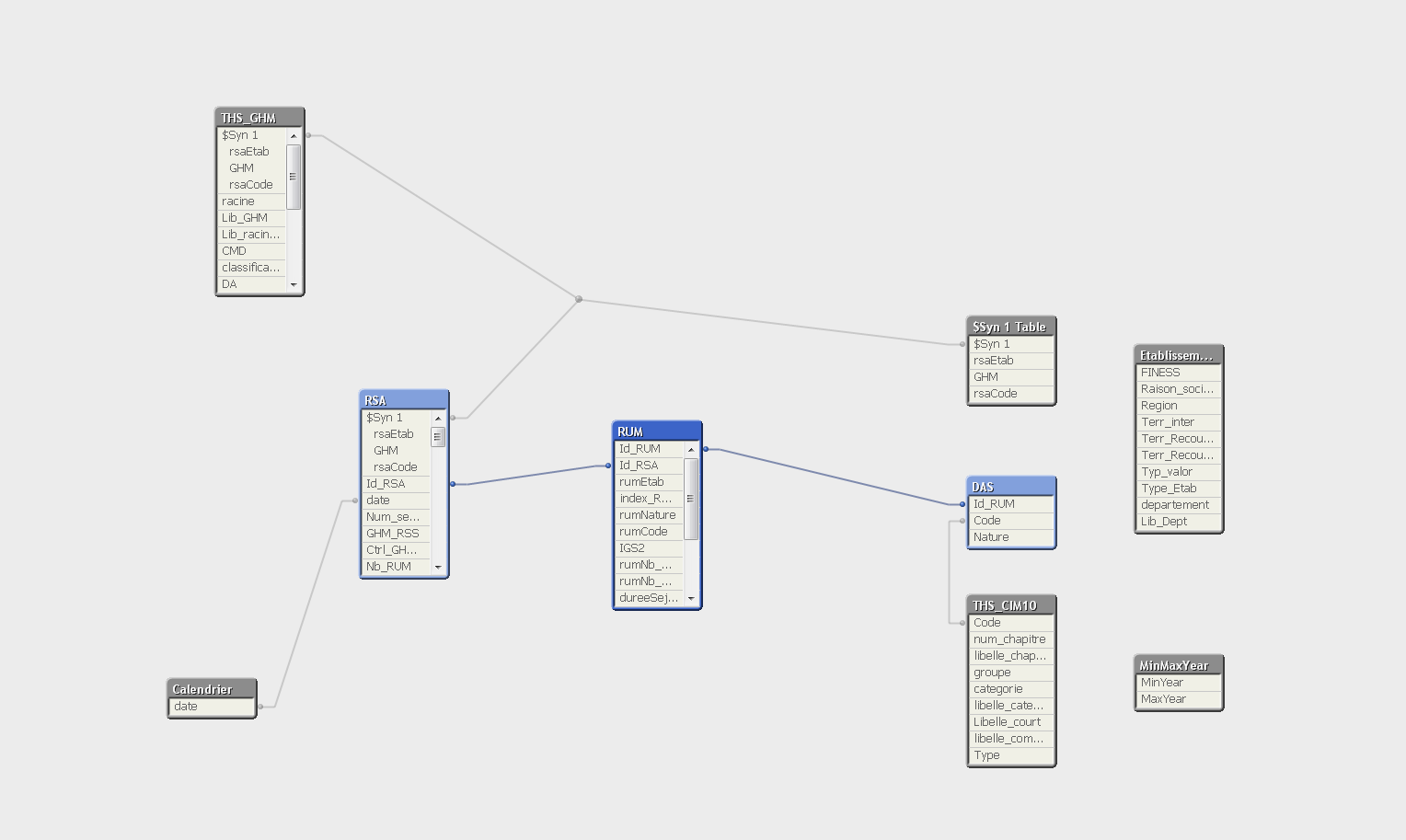The width and height of the screenshot is (1406, 840).
Task: Click up arrow in RUM scrollbar
Action: (691, 449)
